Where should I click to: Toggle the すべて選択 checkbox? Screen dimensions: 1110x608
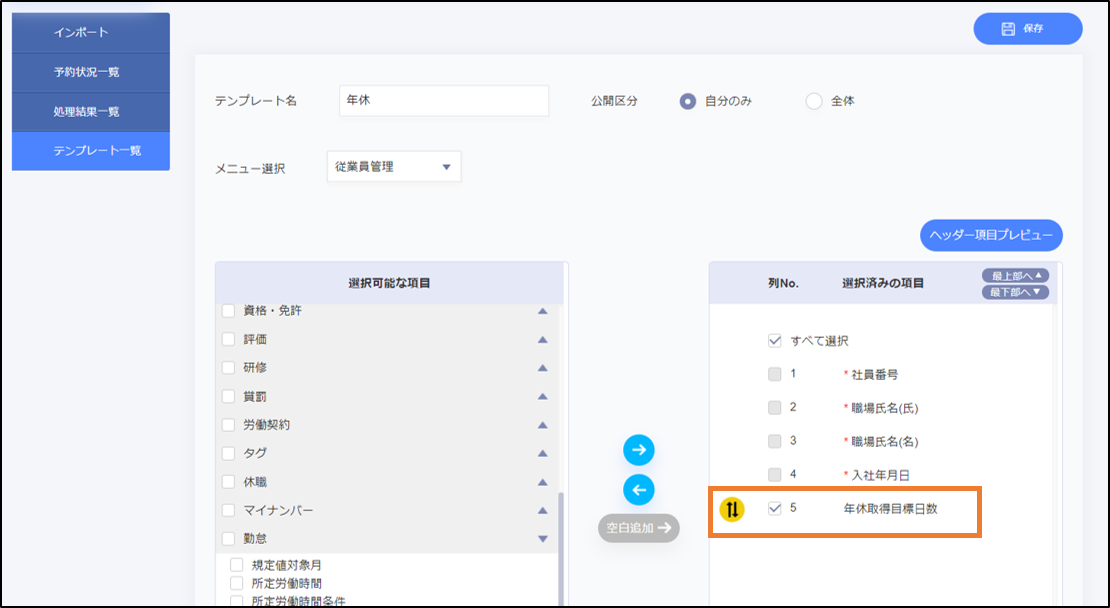(x=774, y=341)
